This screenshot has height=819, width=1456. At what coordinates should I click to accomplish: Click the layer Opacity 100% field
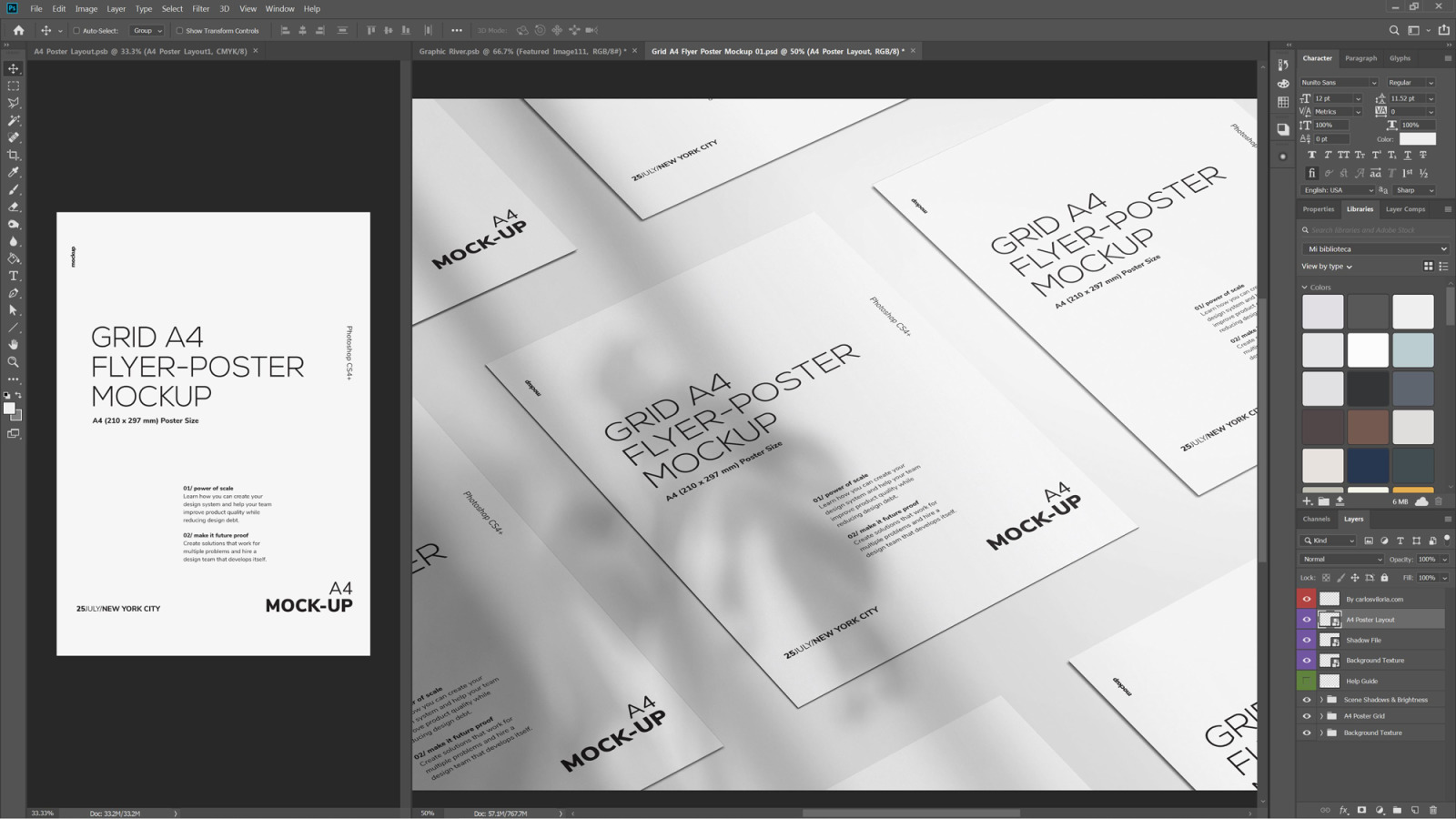[1427, 560]
